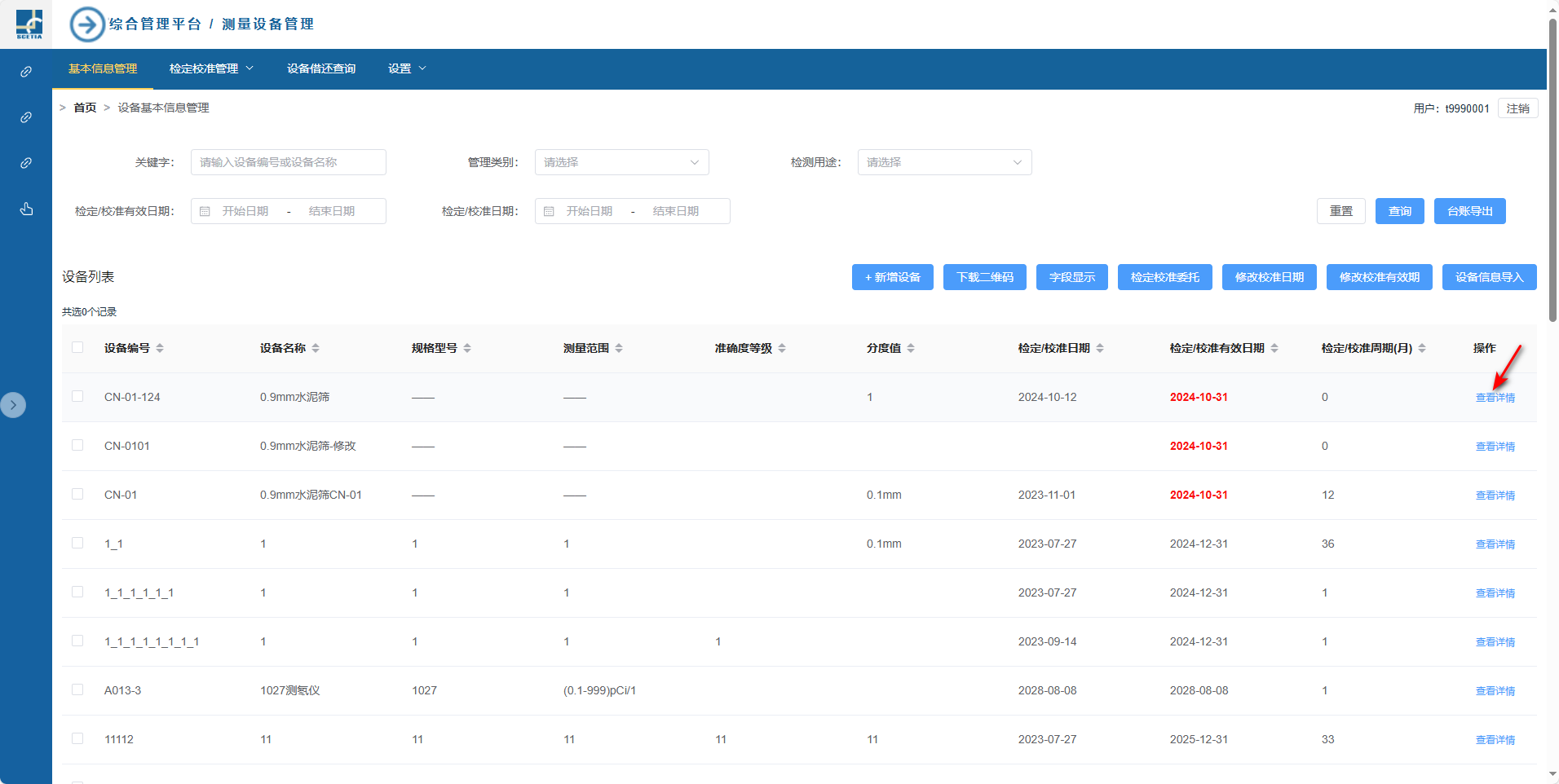This screenshot has height=784, width=1559.
Task: Focus the 关键字 search input field
Action: click(288, 162)
